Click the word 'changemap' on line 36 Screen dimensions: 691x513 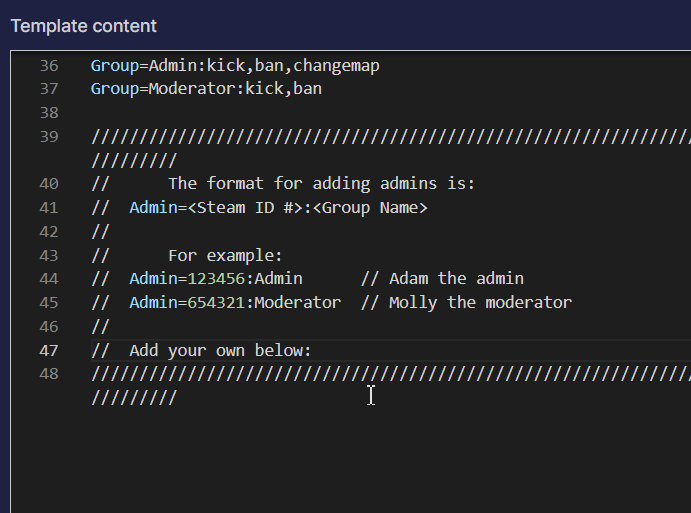pyautogui.click(x=336, y=66)
